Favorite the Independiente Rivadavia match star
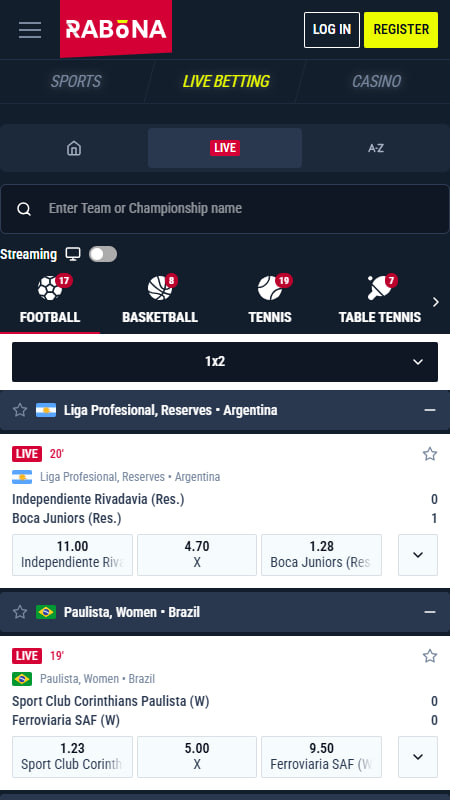The width and height of the screenshot is (450, 800). [x=430, y=454]
